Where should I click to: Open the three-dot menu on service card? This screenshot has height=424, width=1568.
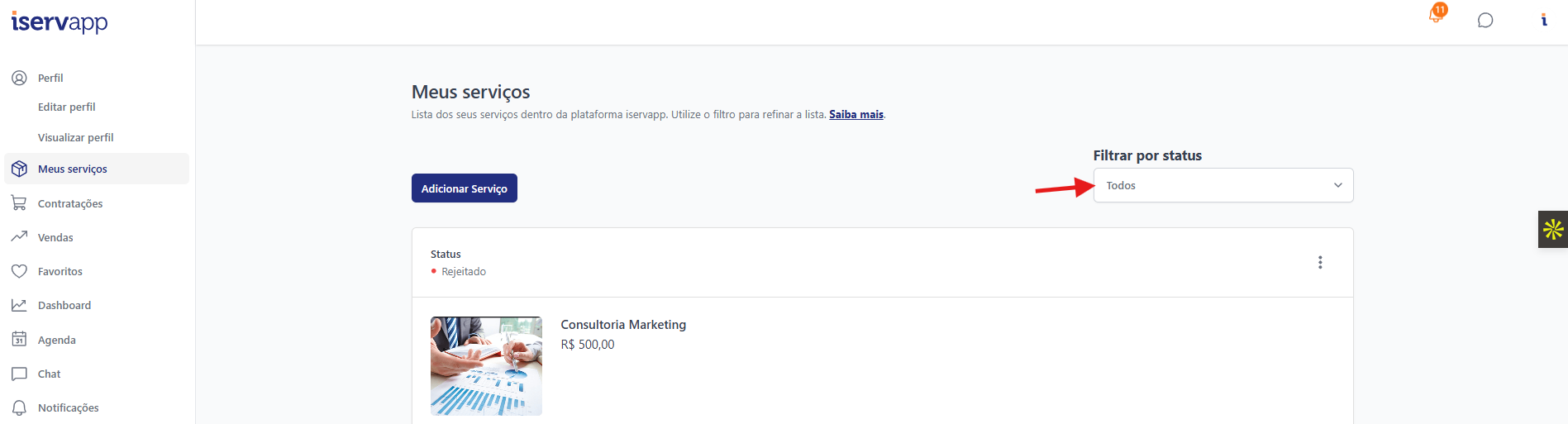coord(1320,262)
